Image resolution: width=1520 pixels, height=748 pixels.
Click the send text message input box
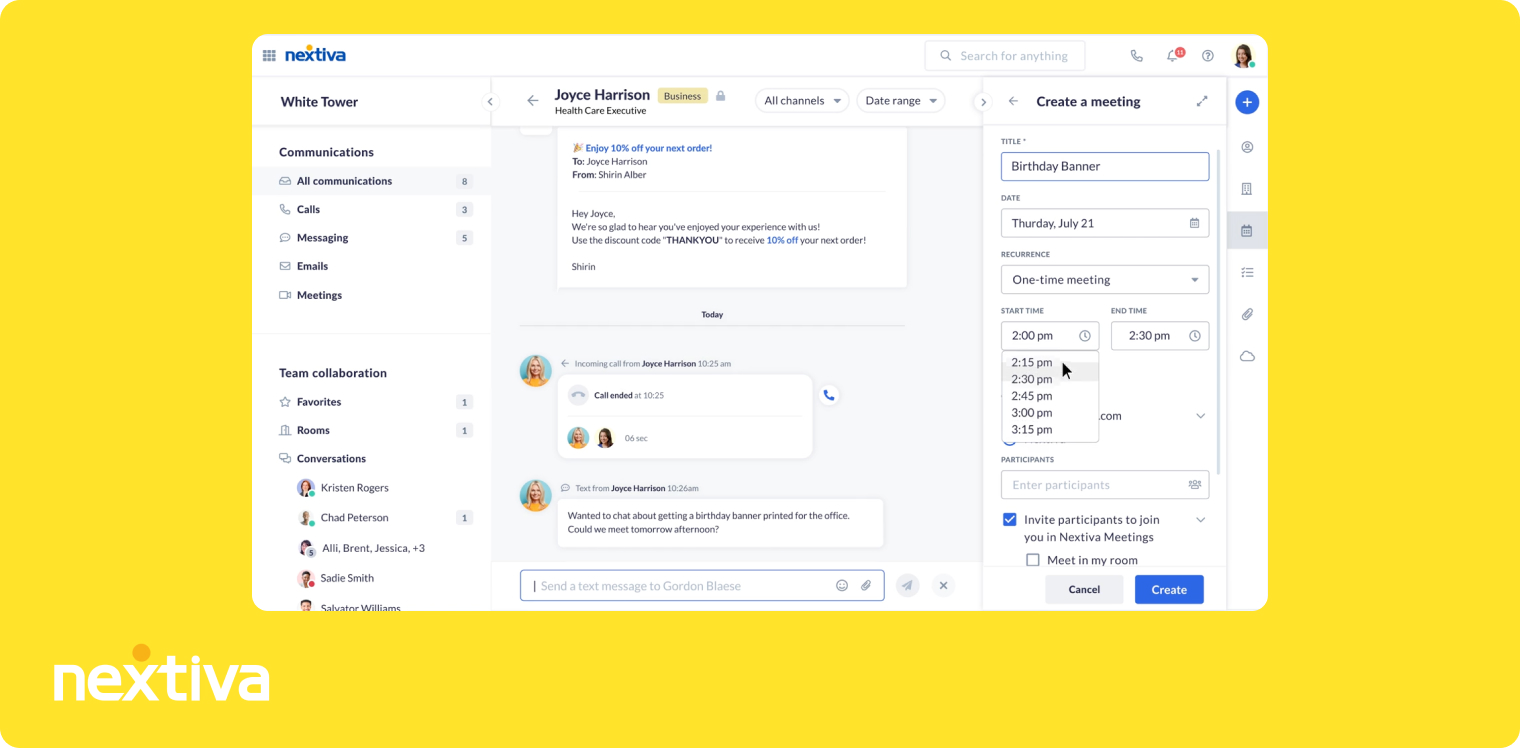[702, 586]
